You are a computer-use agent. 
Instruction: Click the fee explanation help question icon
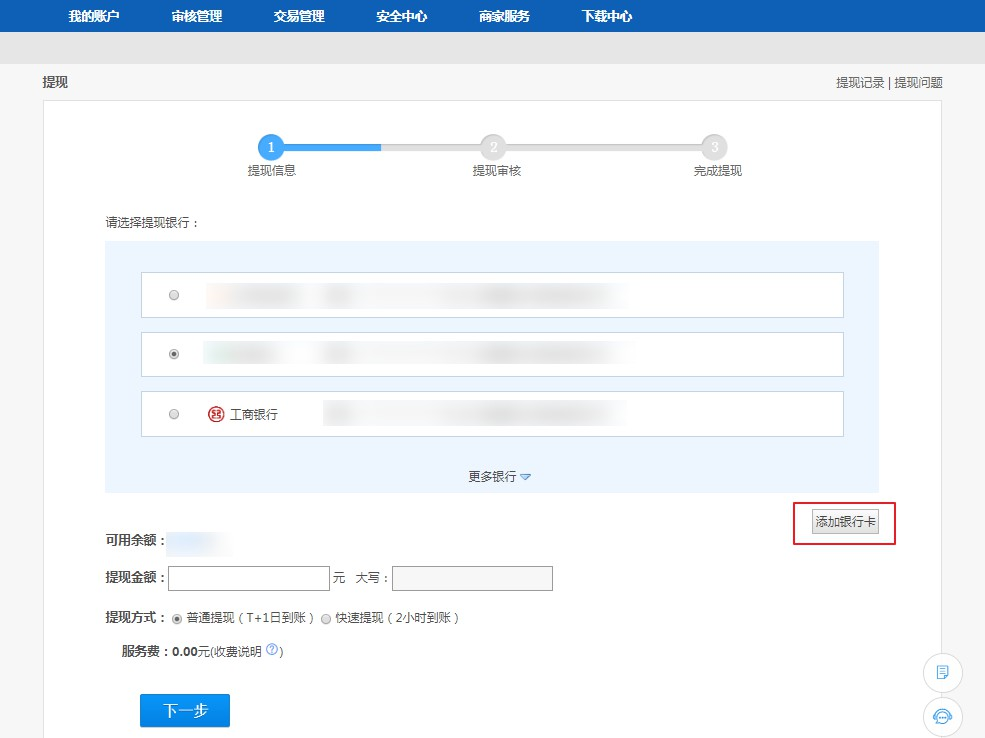click(x=271, y=651)
